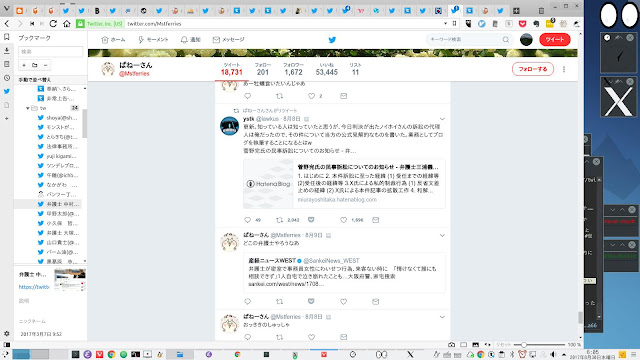Viewport: 640px width, 360px height.
Task: Open options chevron on 8月9日 tweet
Action: (x=442, y=235)
